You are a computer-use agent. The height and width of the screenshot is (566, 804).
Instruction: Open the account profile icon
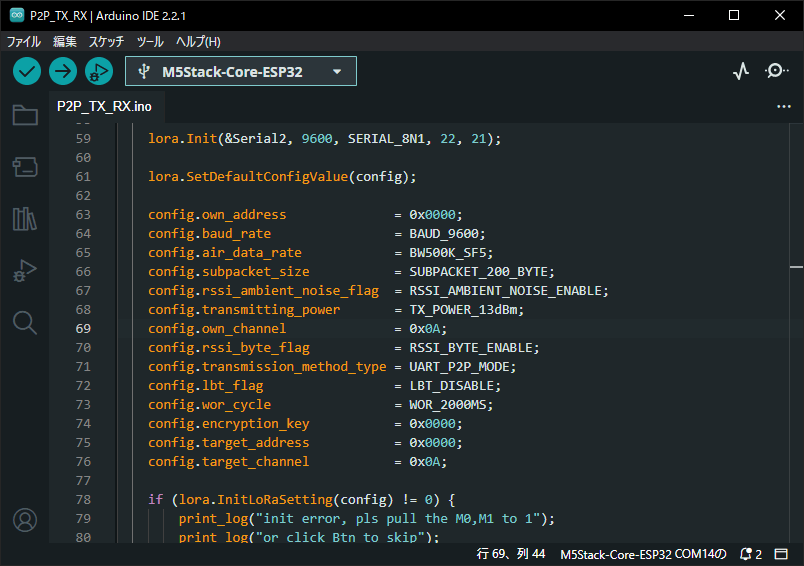[25, 520]
